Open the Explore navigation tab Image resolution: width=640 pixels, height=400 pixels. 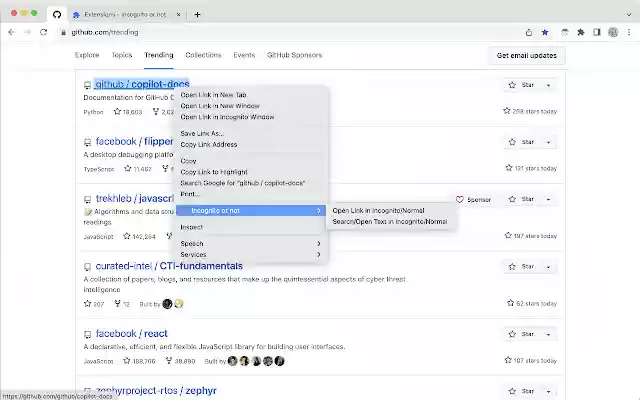[87, 55]
